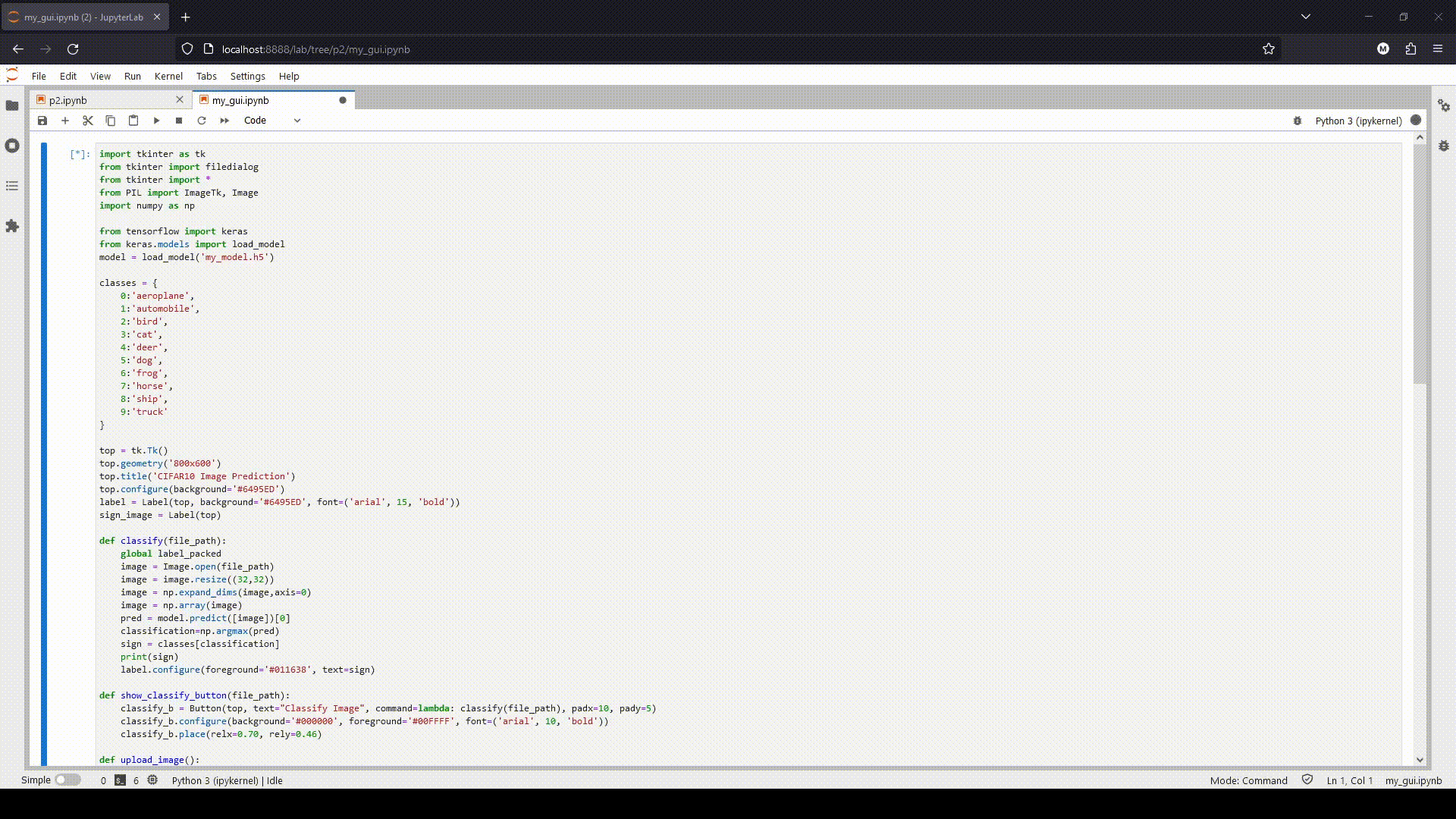Click the kernel status circle indicator

[x=1416, y=120]
